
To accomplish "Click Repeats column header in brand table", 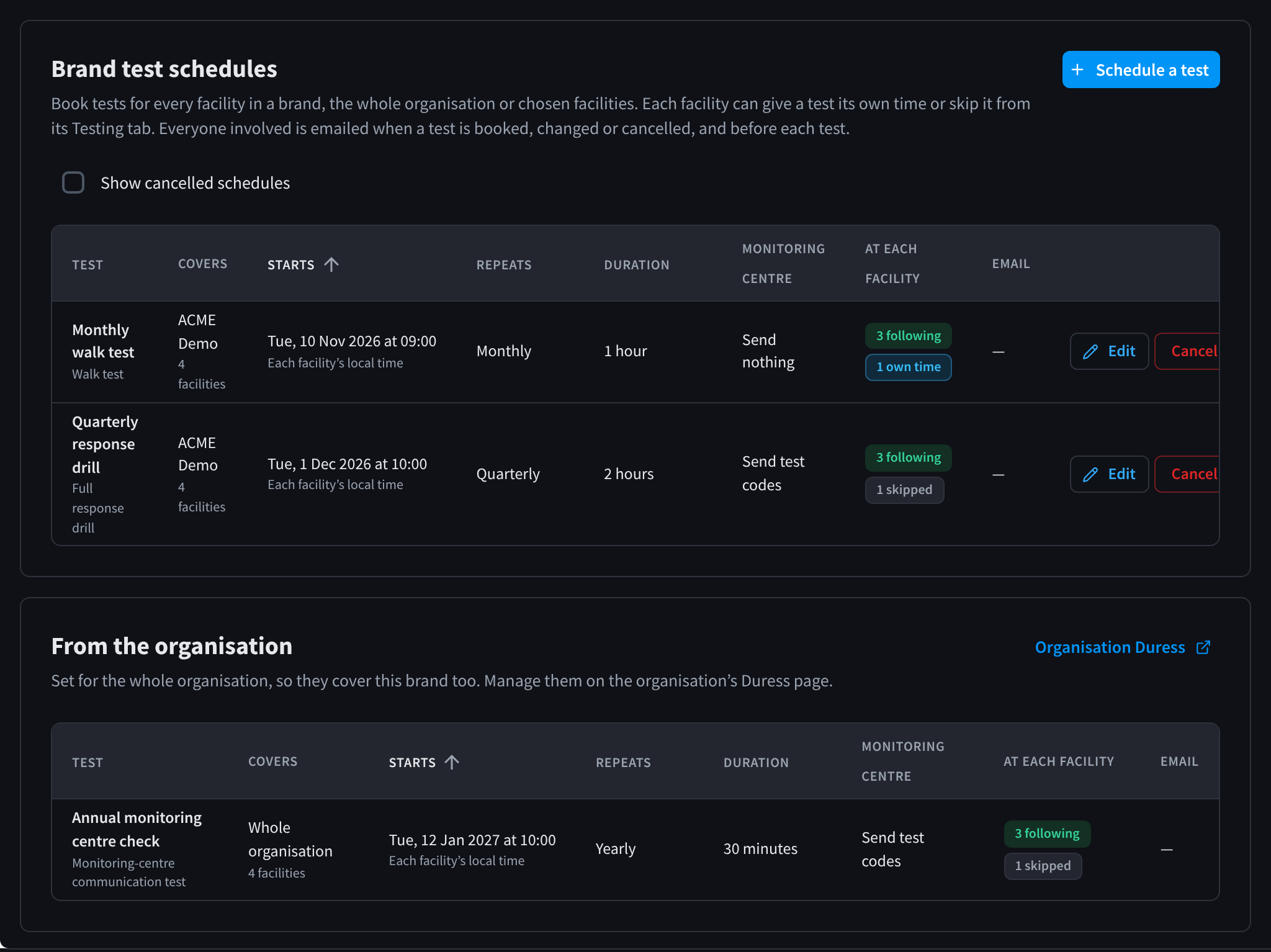I will point(504,265).
